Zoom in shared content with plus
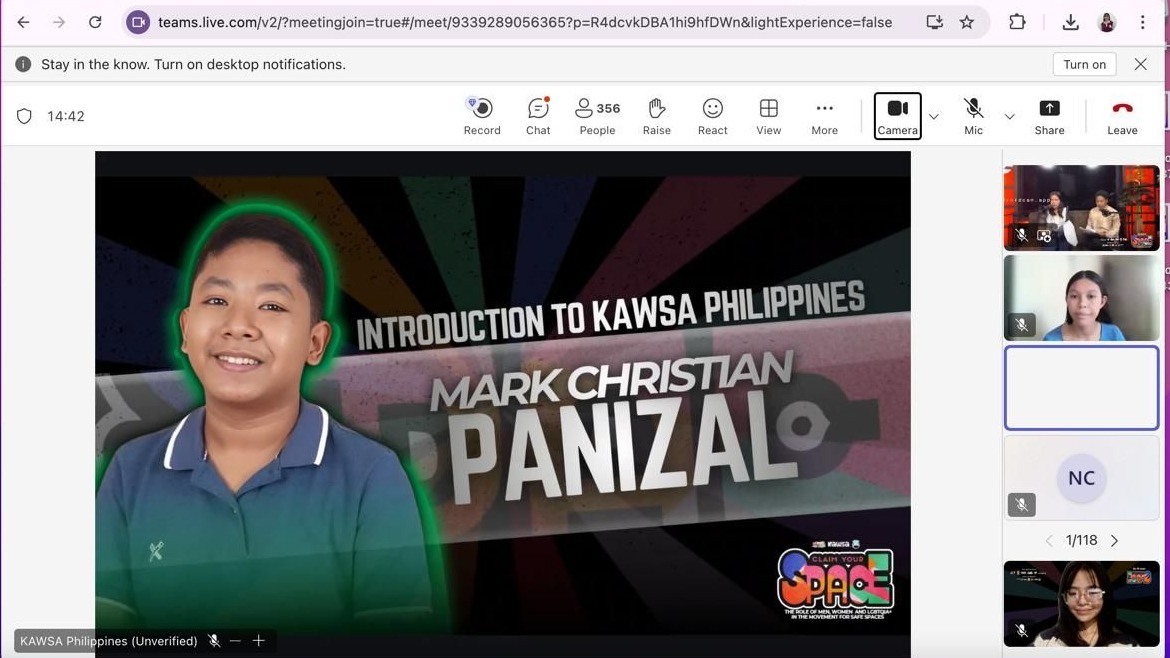Image resolution: width=1170 pixels, height=658 pixels. point(258,641)
